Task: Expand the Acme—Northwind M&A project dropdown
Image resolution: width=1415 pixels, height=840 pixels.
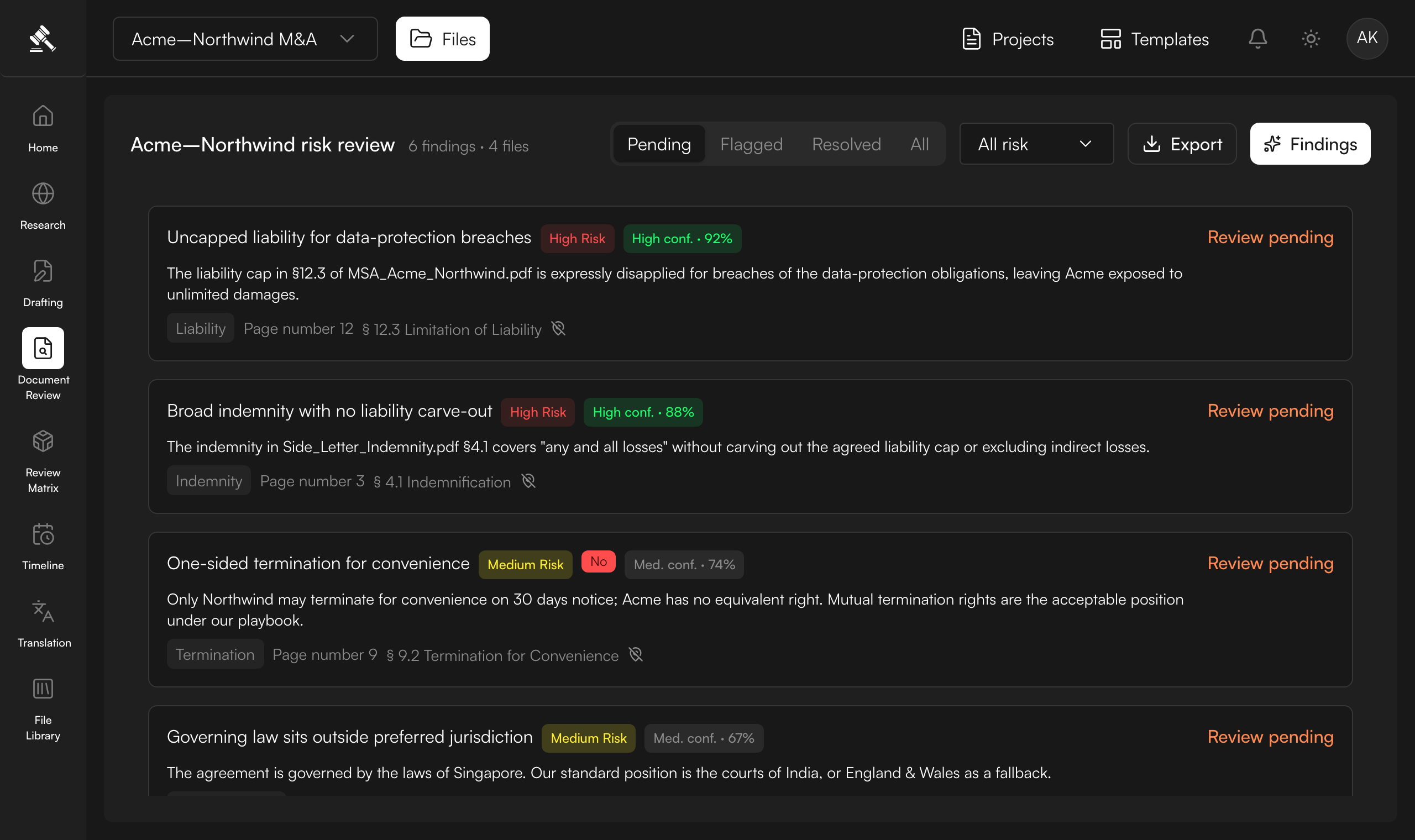Action: (245, 39)
